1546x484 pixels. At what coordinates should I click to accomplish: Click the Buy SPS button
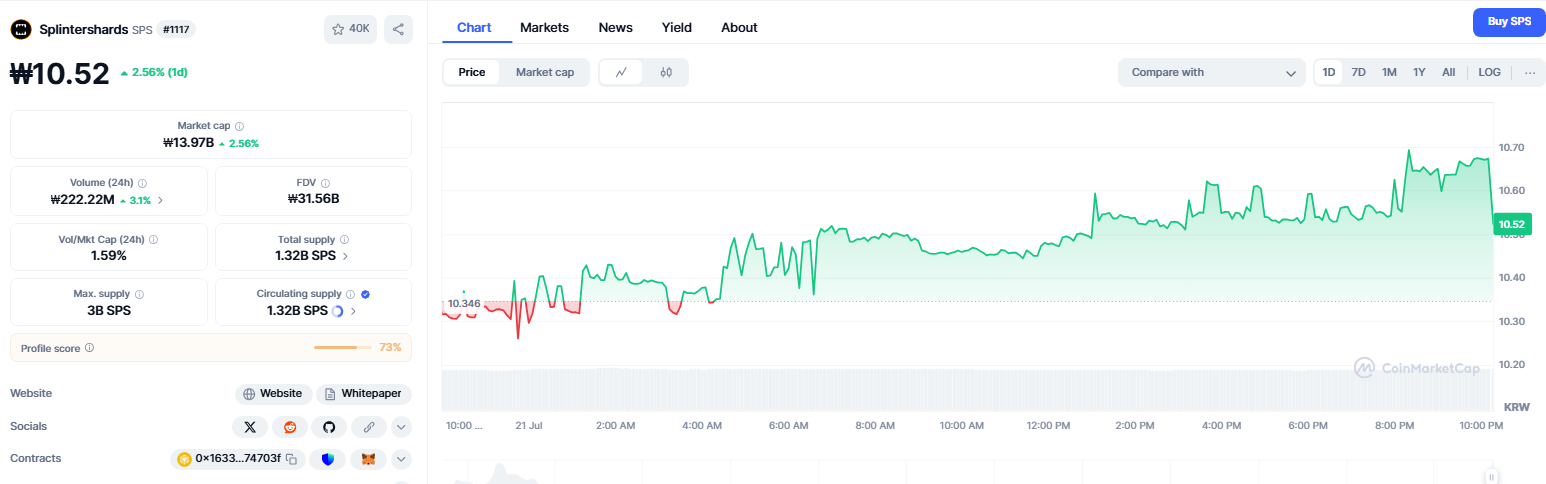coord(1509,21)
